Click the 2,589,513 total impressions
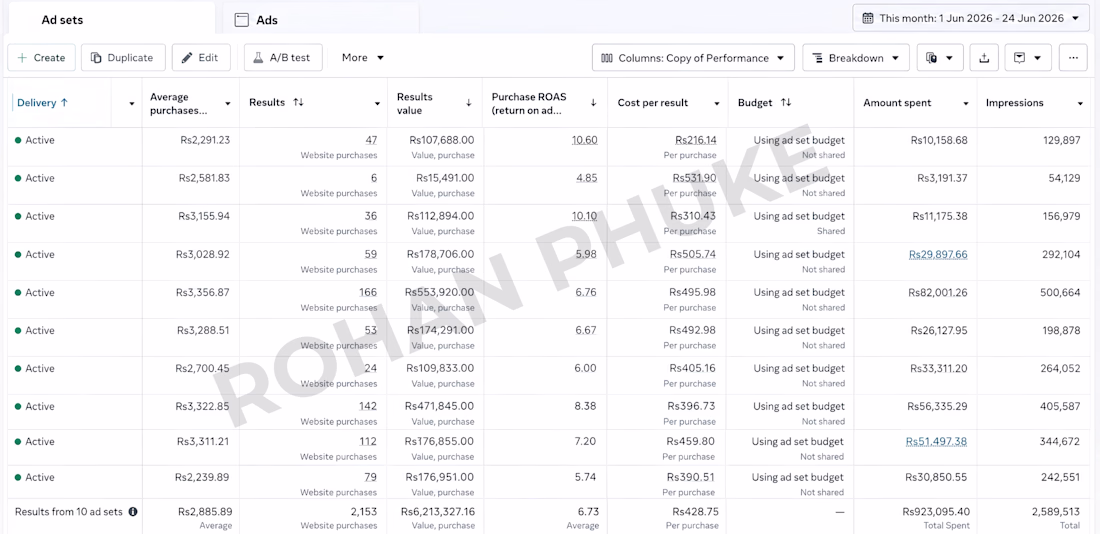 pyautogui.click(x=1055, y=512)
